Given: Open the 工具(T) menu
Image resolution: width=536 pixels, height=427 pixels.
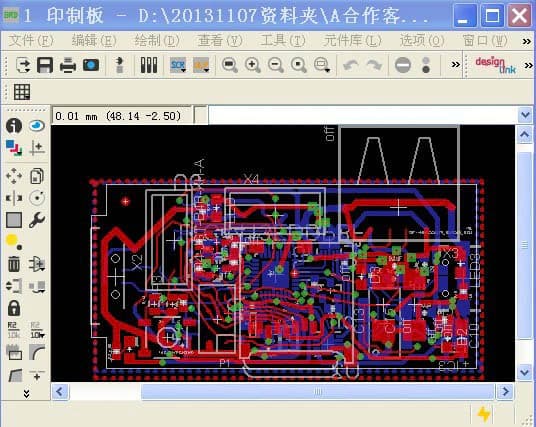Looking at the screenshot, I should (283, 41).
